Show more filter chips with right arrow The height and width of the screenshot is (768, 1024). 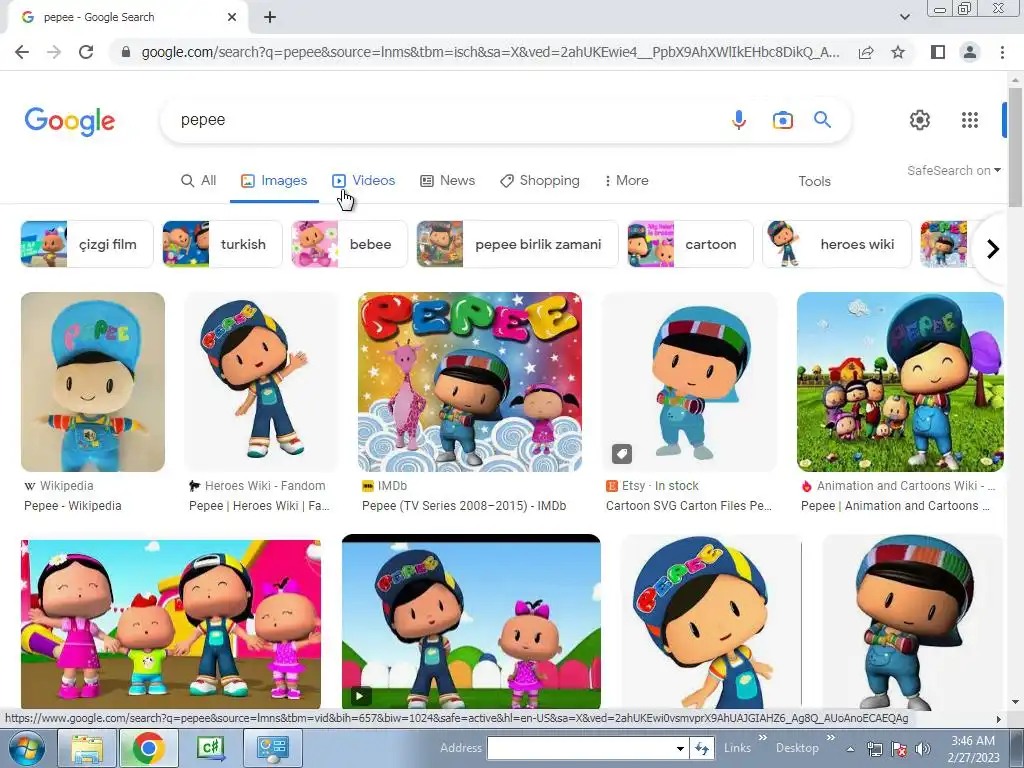click(993, 249)
